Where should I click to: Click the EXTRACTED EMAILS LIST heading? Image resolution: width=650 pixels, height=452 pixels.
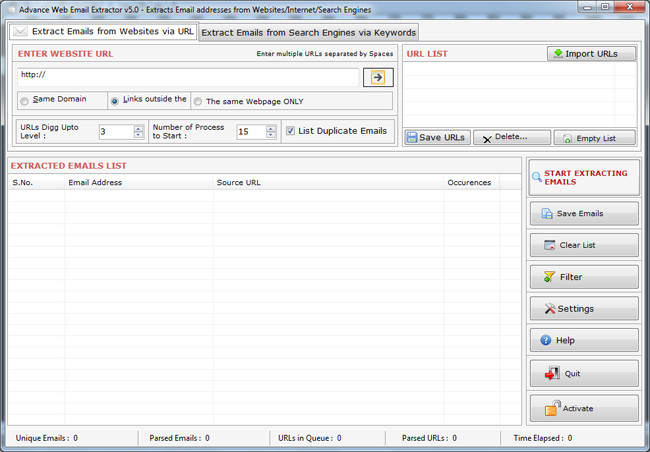(x=69, y=166)
